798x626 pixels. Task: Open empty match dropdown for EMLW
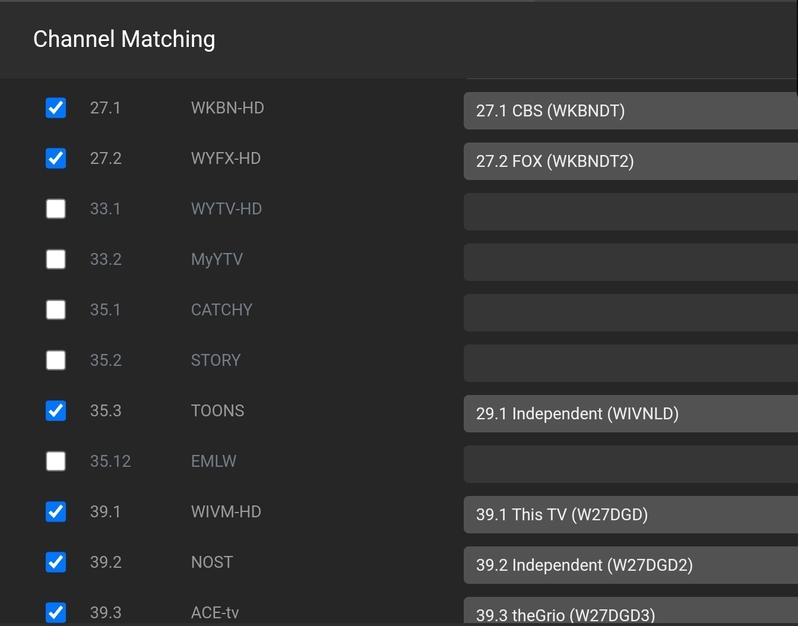click(x=630, y=464)
